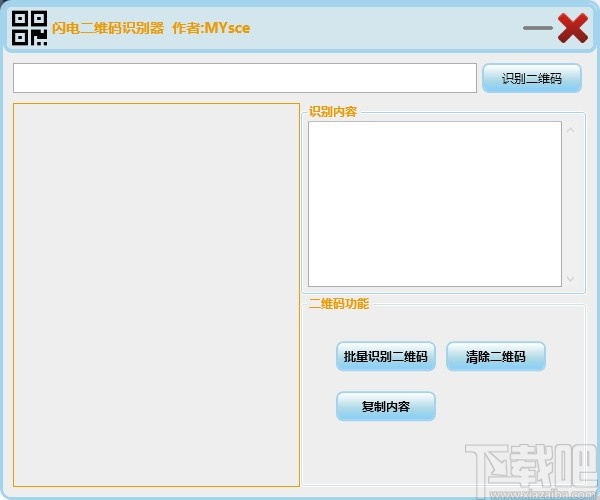Click the 复制内容 button

[x=386, y=406]
